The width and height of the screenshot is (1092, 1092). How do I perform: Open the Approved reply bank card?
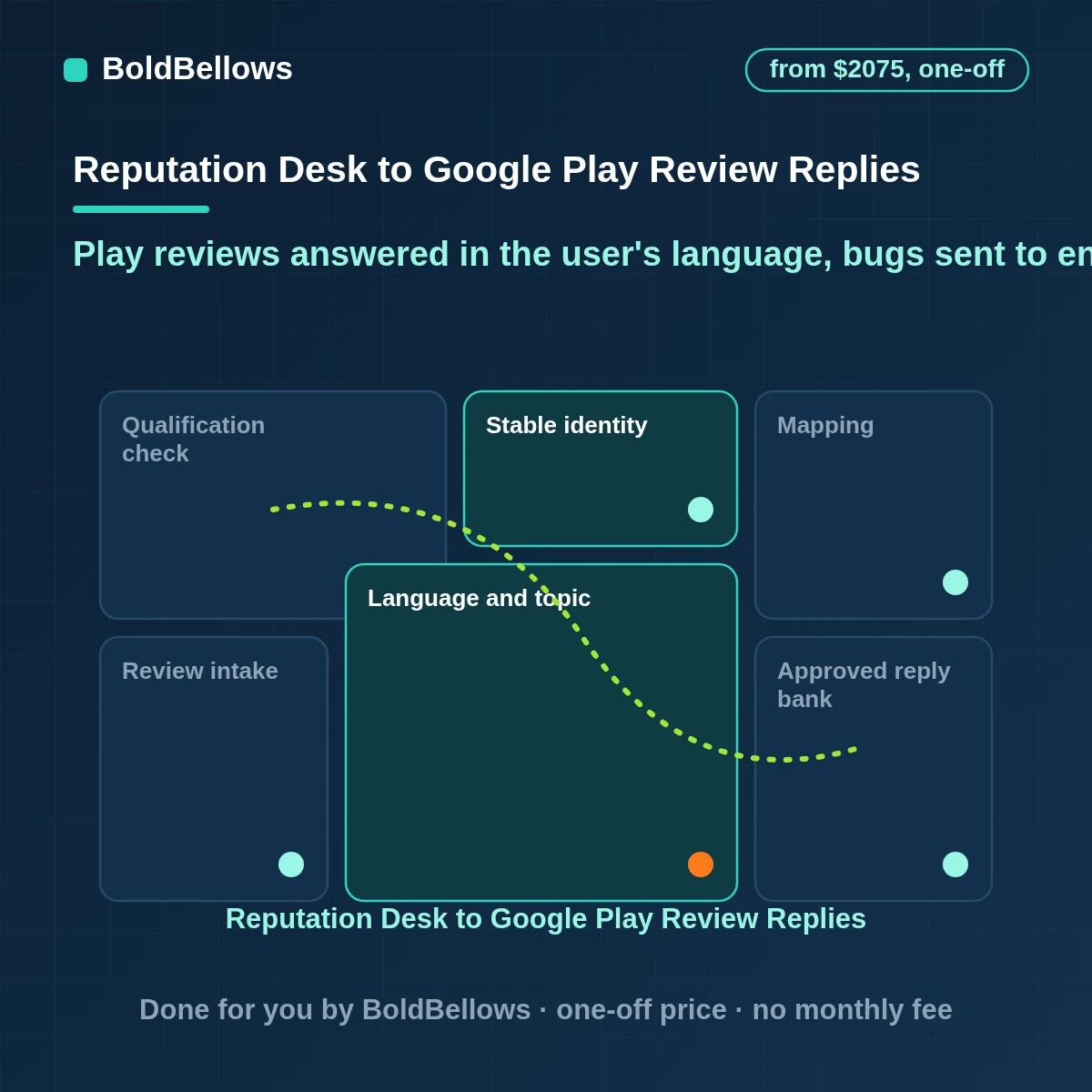[x=874, y=769]
